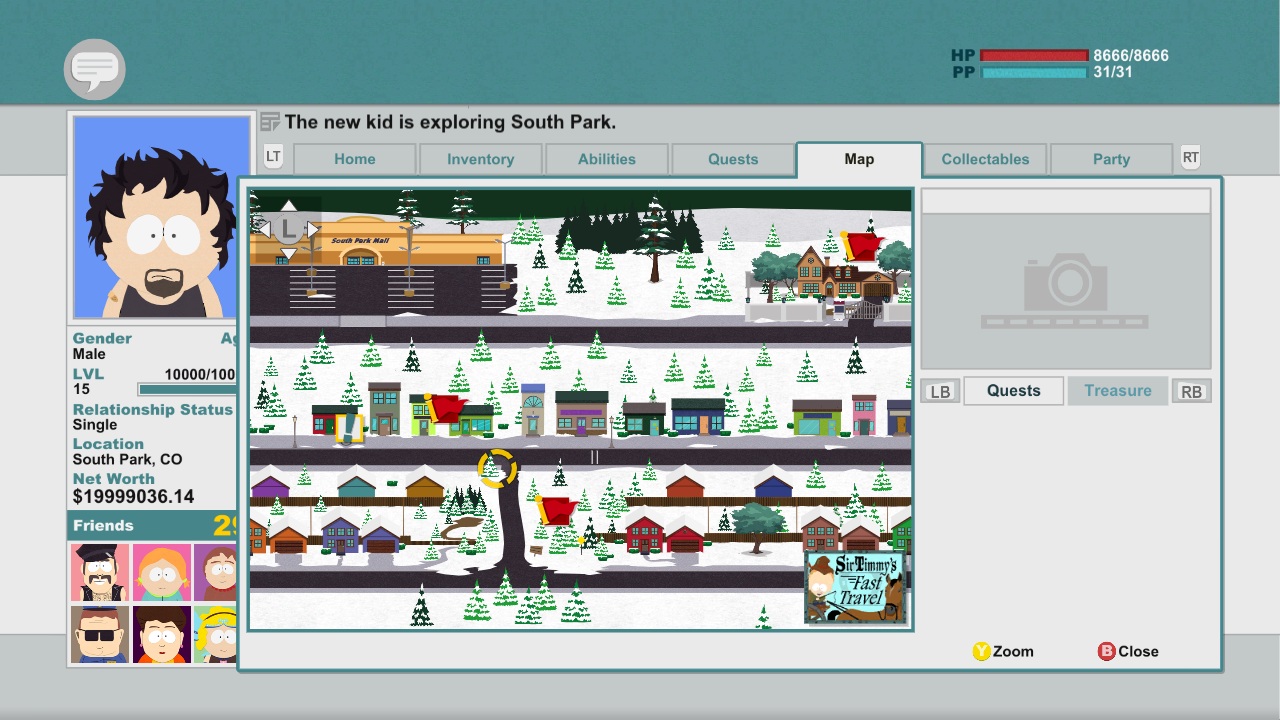Click the yellow exclamation mark map marker
Viewport: 1280px width, 720px height.
click(348, 428)
